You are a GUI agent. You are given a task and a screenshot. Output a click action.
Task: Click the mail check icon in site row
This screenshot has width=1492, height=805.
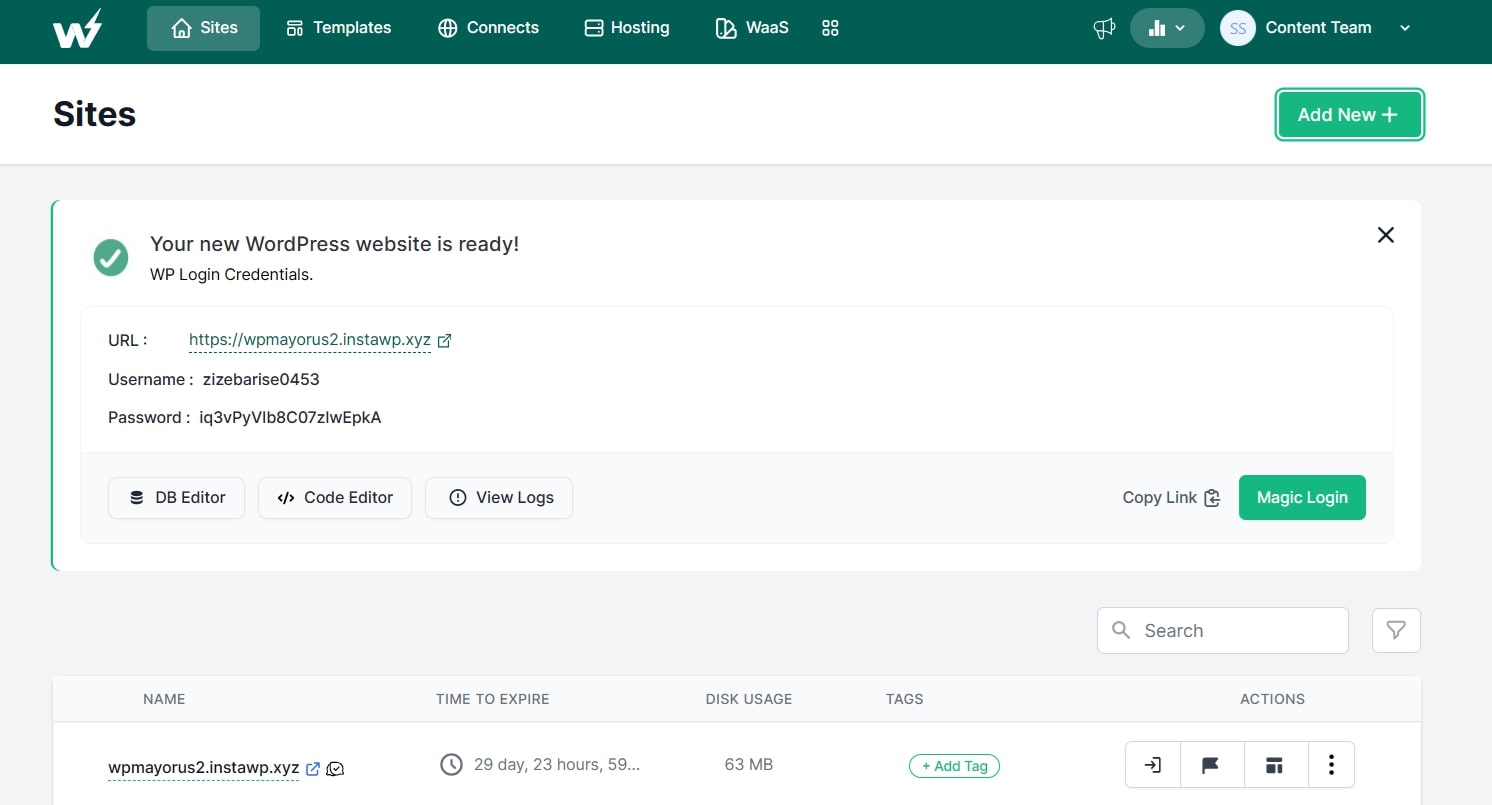click(x=336, y=769)
